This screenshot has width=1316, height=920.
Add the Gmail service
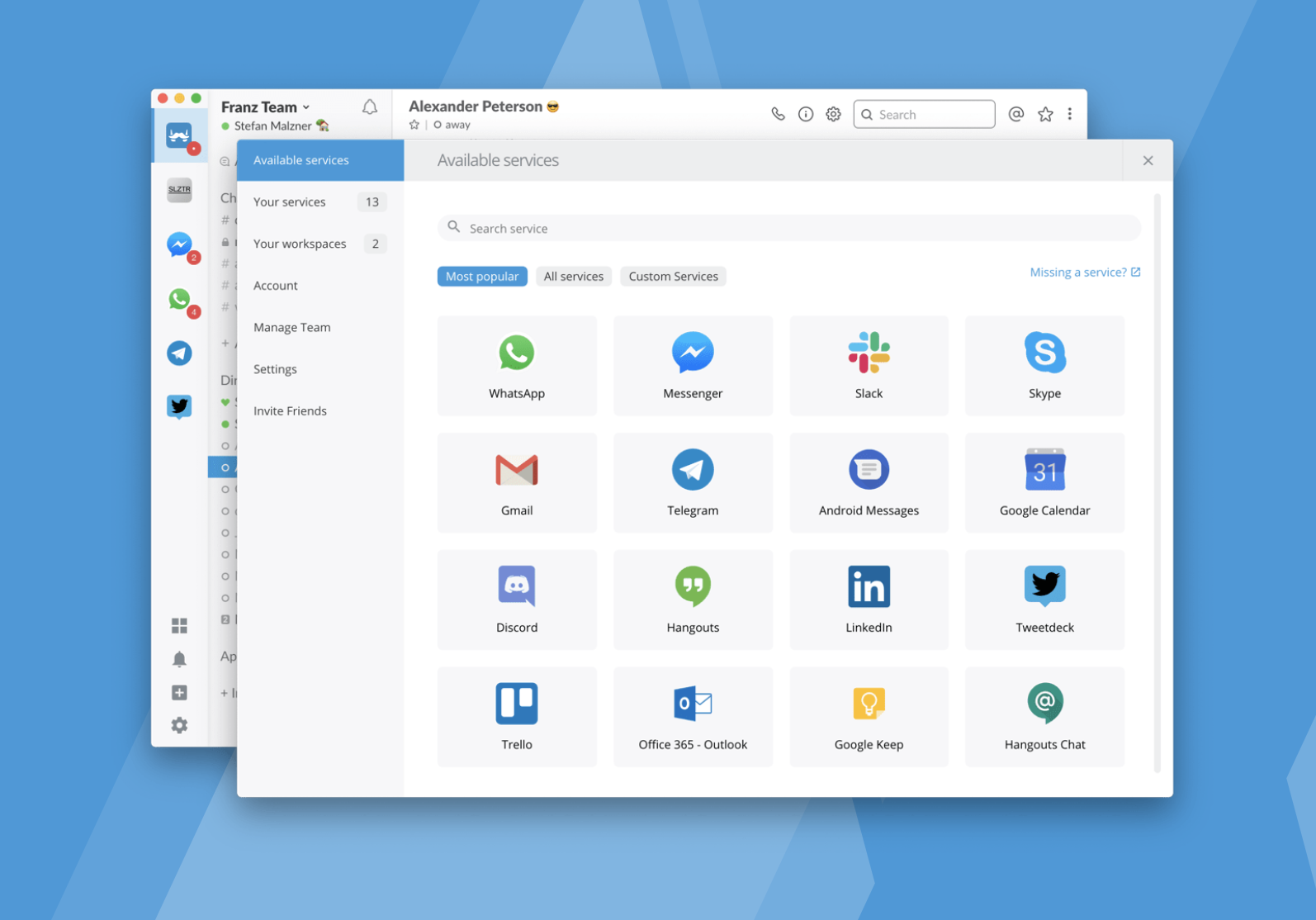click(517, 482)
